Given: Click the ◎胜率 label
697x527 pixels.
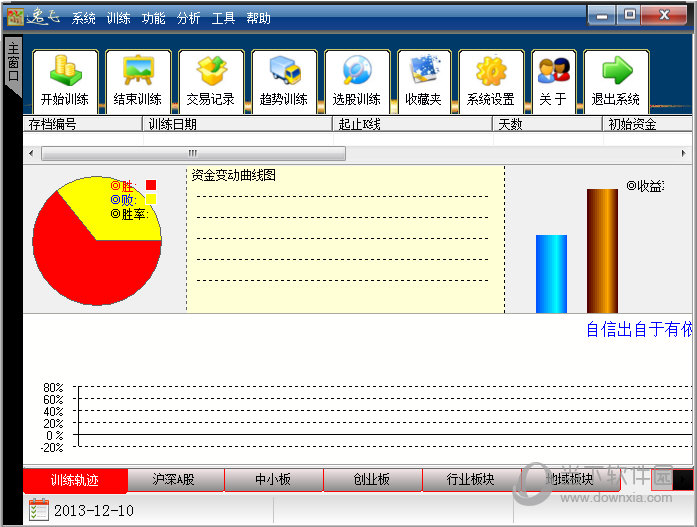Looking at the screenshot, I should [129, 214].
